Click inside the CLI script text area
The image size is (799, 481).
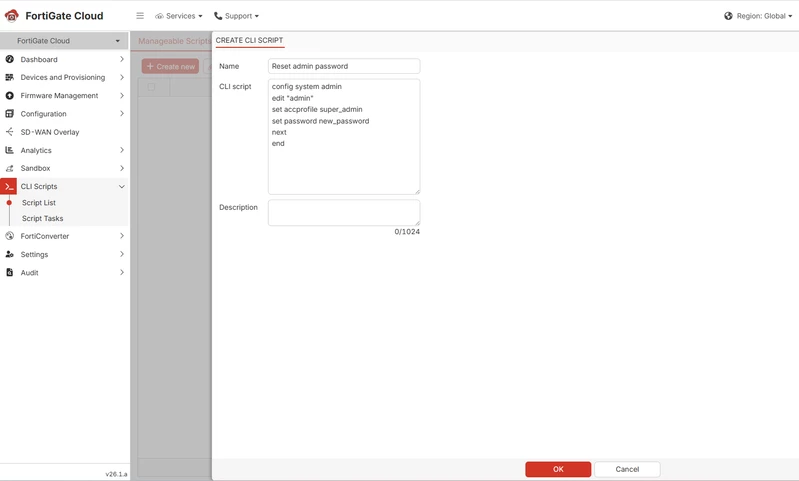(x=344, y=137)
